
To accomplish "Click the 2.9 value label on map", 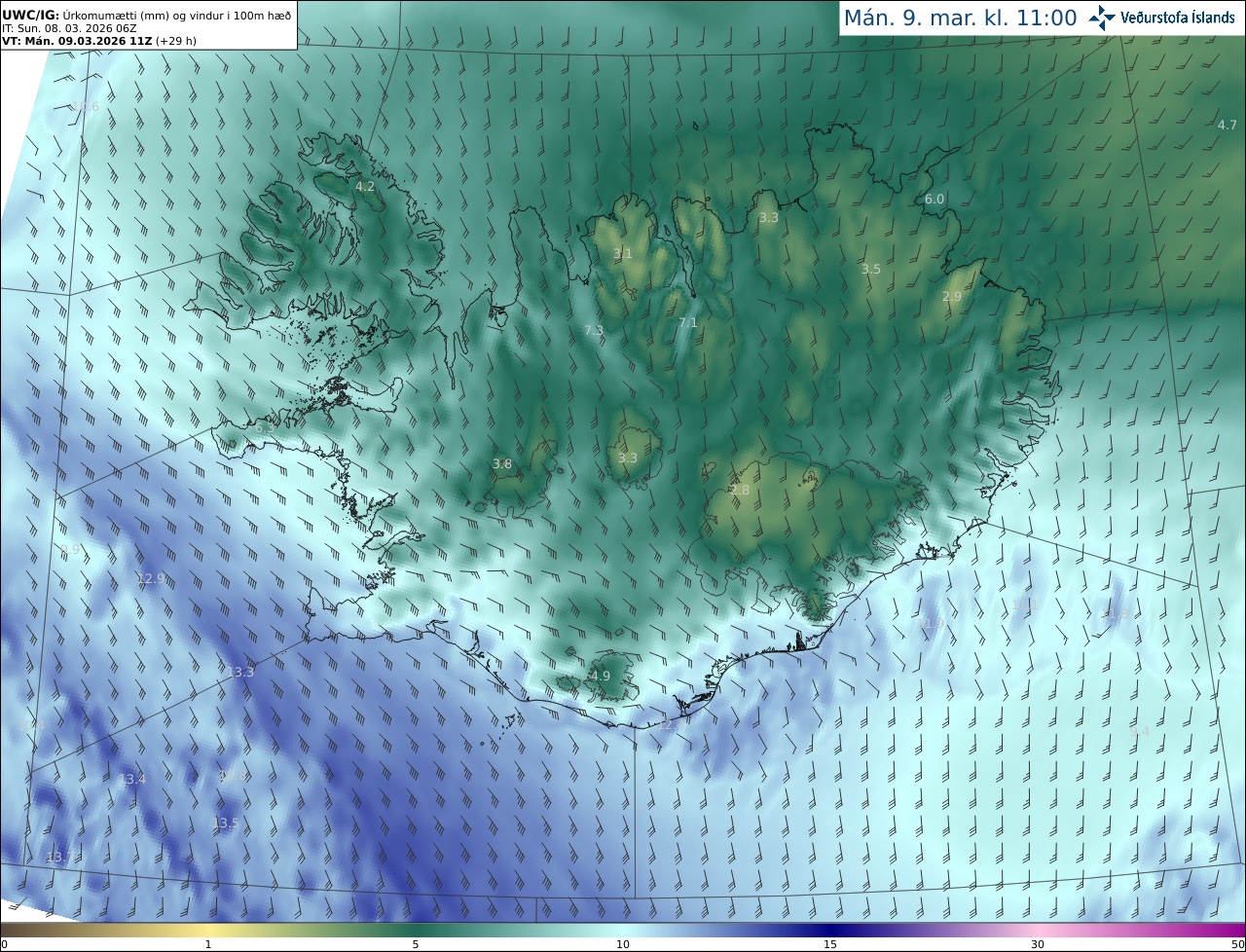I will click(x=952, y=296).
